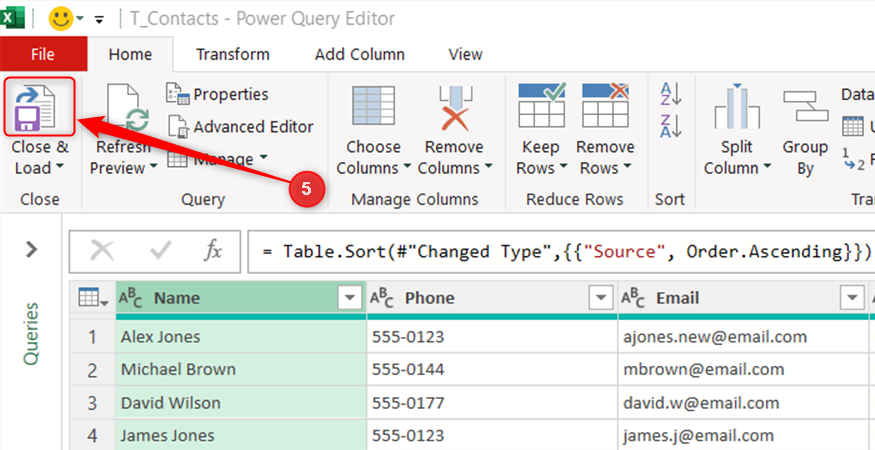Switch to the Add Column tab

pos(359,54)
